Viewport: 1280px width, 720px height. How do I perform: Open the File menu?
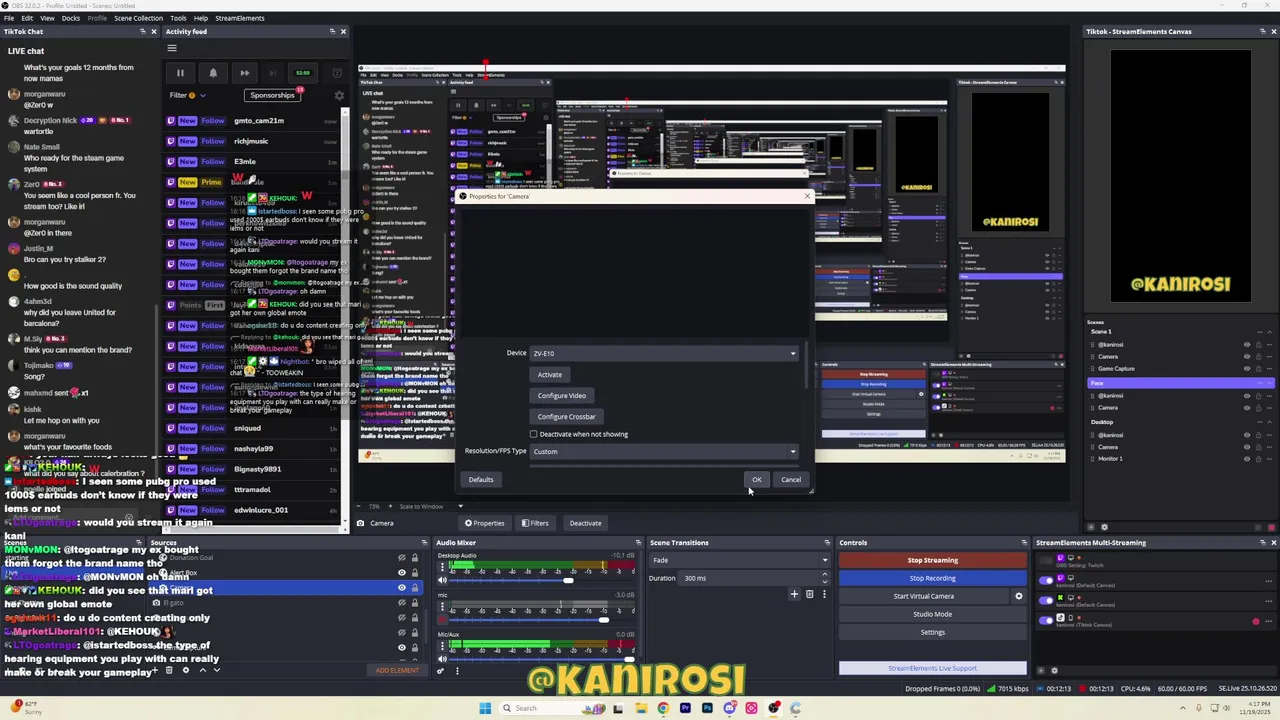tap(10, 18)
